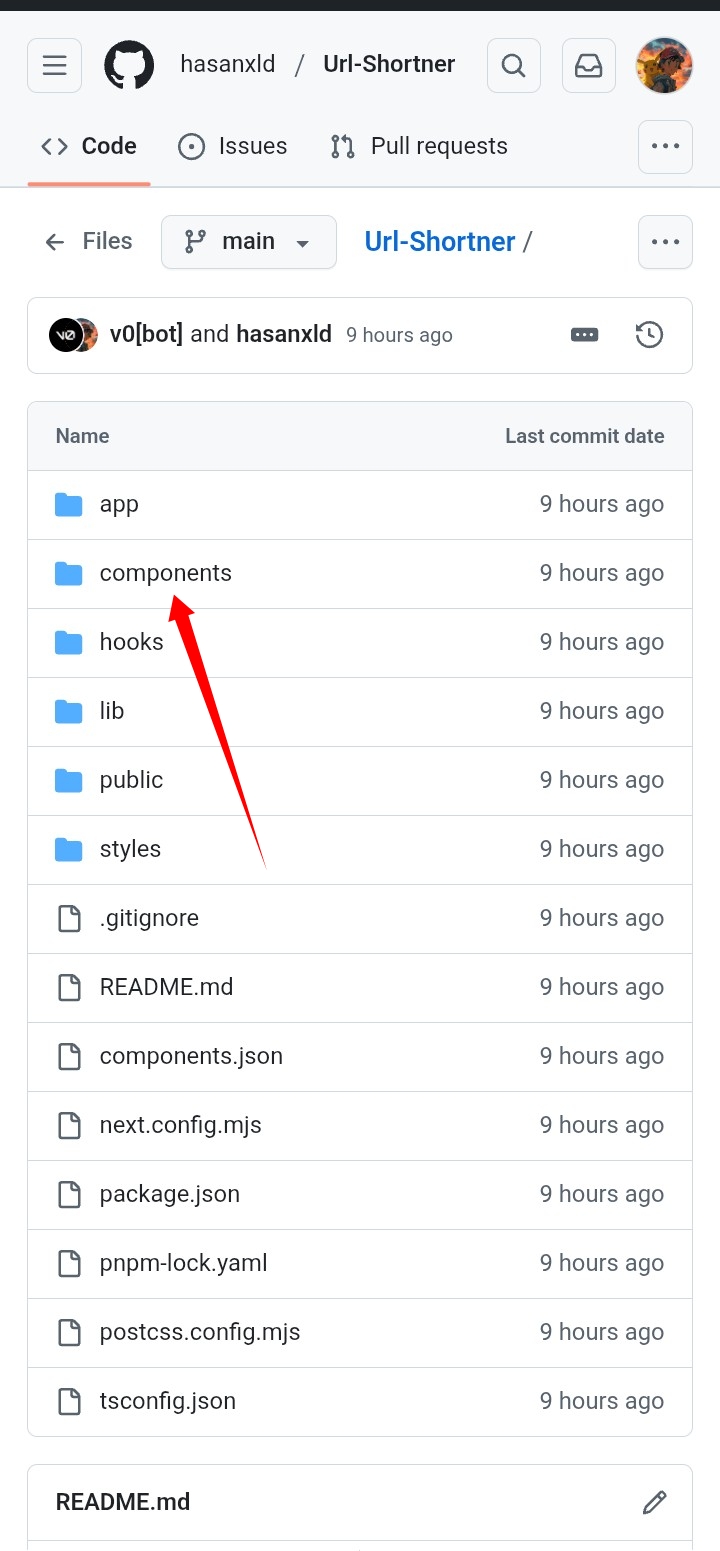
Task: Open the app folder
Action: [x=119, y=505]
